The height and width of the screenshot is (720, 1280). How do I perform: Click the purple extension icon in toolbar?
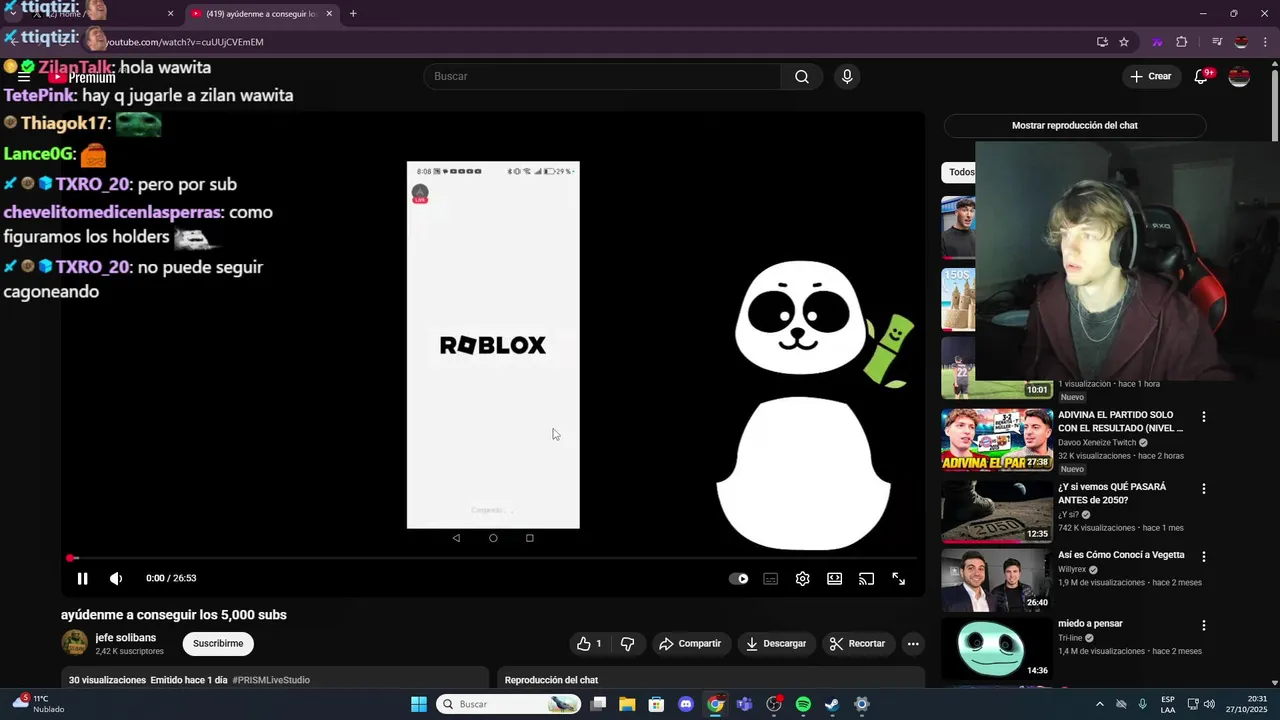(1157, 42)
